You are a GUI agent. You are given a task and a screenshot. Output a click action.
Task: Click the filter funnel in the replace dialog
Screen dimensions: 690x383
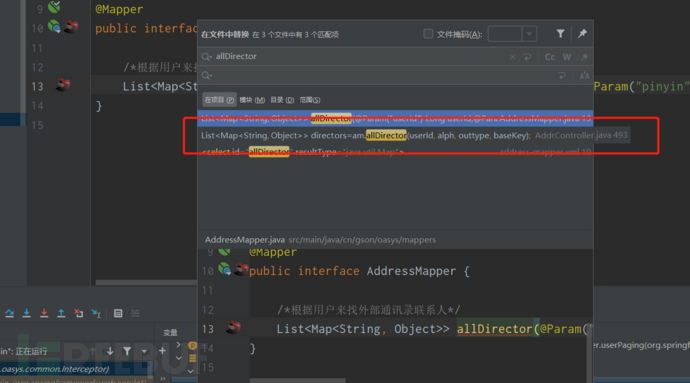[x=560, y=33]
